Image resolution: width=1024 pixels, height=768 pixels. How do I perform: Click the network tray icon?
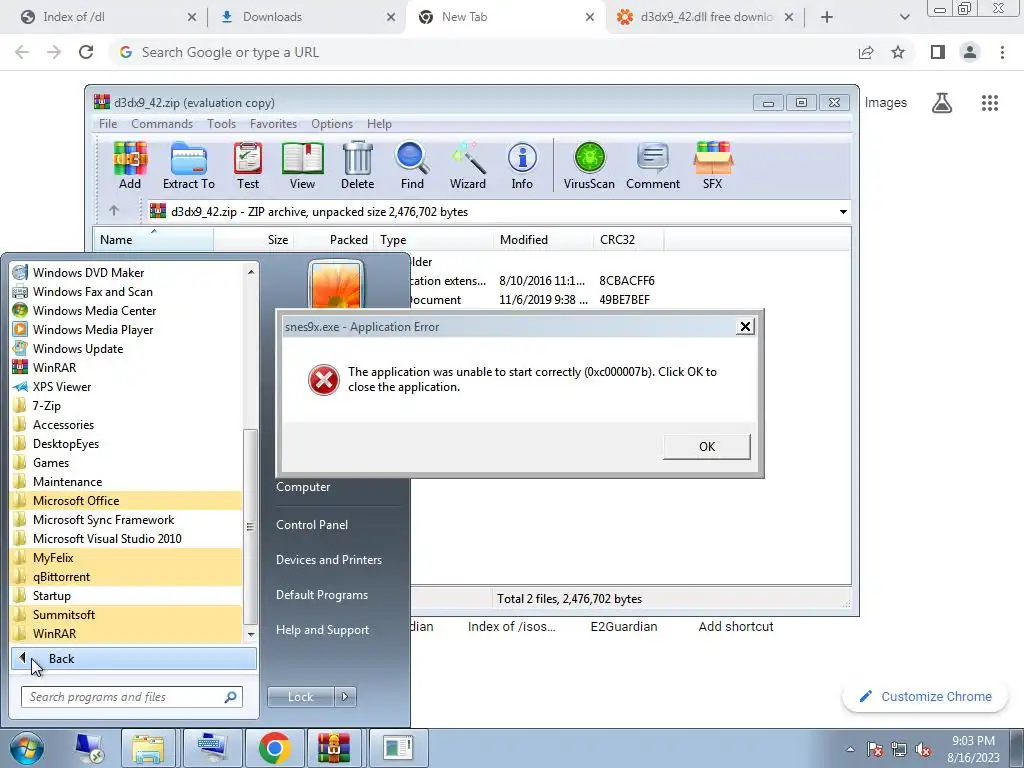coord(899,750)
